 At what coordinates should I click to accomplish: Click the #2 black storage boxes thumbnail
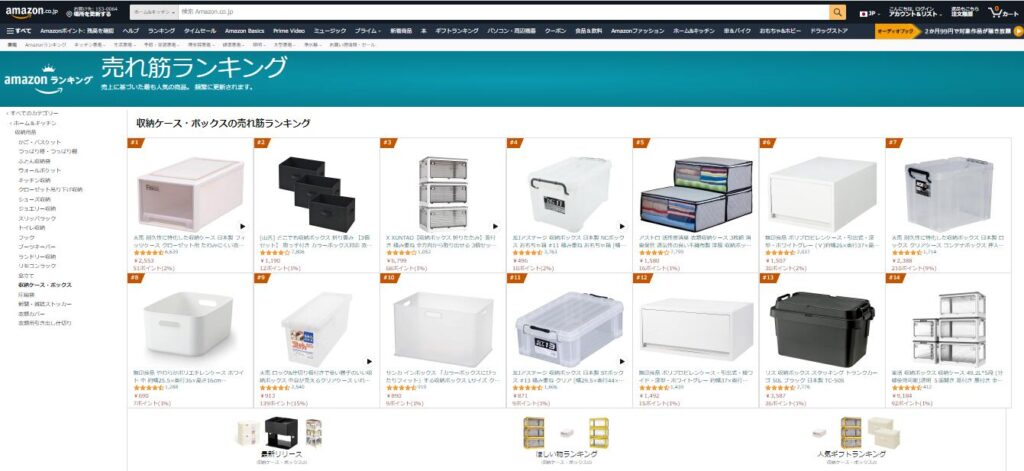[x=317, y=194]
